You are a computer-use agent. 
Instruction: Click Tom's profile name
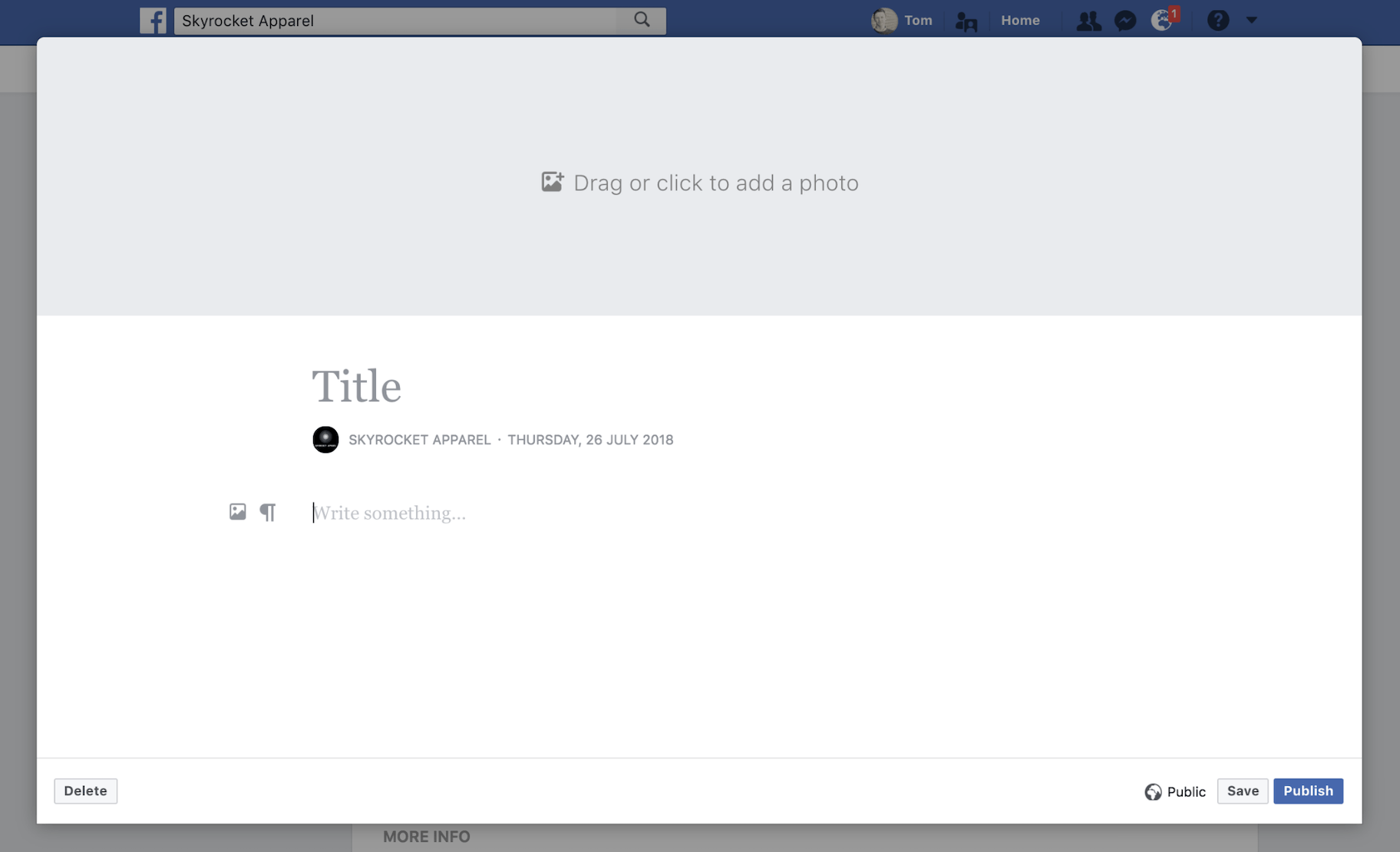pyautogui.click(x=918, y=21)
